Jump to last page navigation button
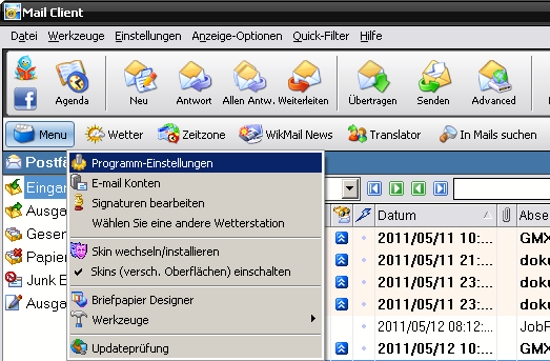 (441, 188)
